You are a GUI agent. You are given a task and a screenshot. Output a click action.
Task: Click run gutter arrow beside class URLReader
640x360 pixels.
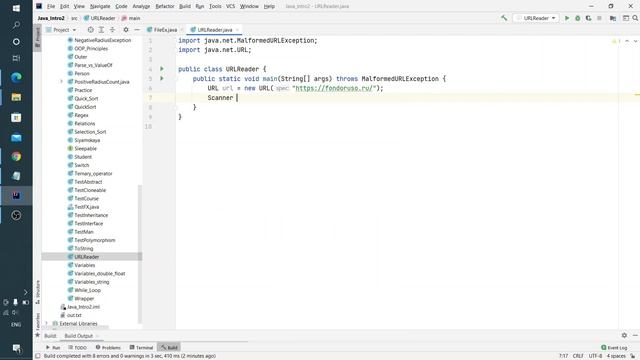[x=162, y=69]
